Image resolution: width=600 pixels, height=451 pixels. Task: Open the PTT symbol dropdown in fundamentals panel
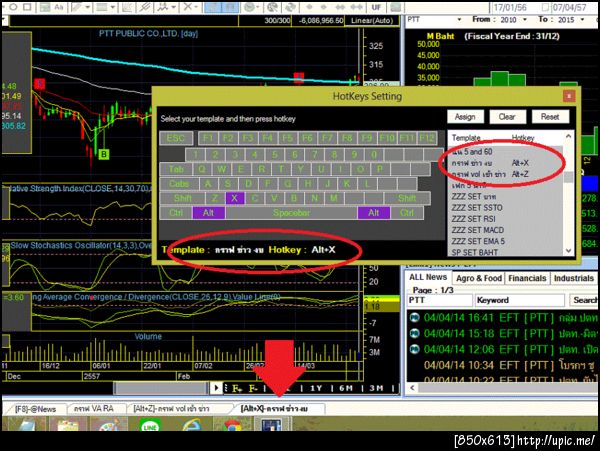coord(459,19)
